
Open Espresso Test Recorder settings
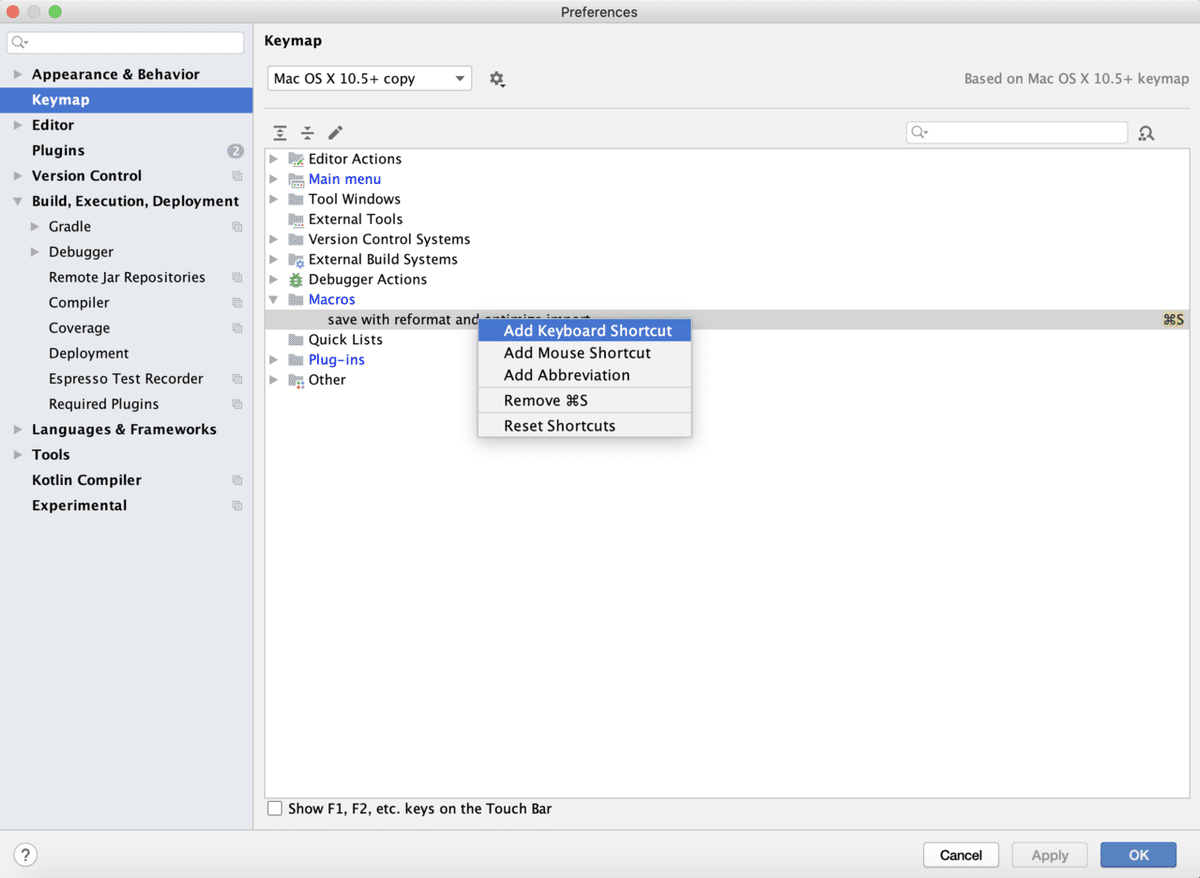click(126, 379)
